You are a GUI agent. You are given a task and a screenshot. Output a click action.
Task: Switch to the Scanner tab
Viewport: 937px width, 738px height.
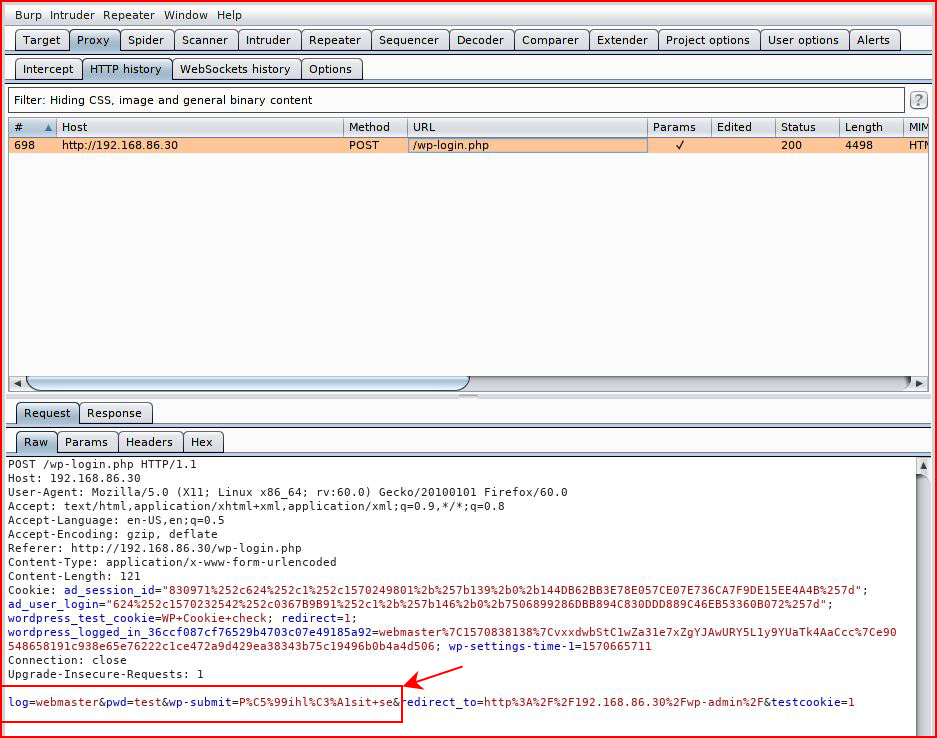[204, 40]
